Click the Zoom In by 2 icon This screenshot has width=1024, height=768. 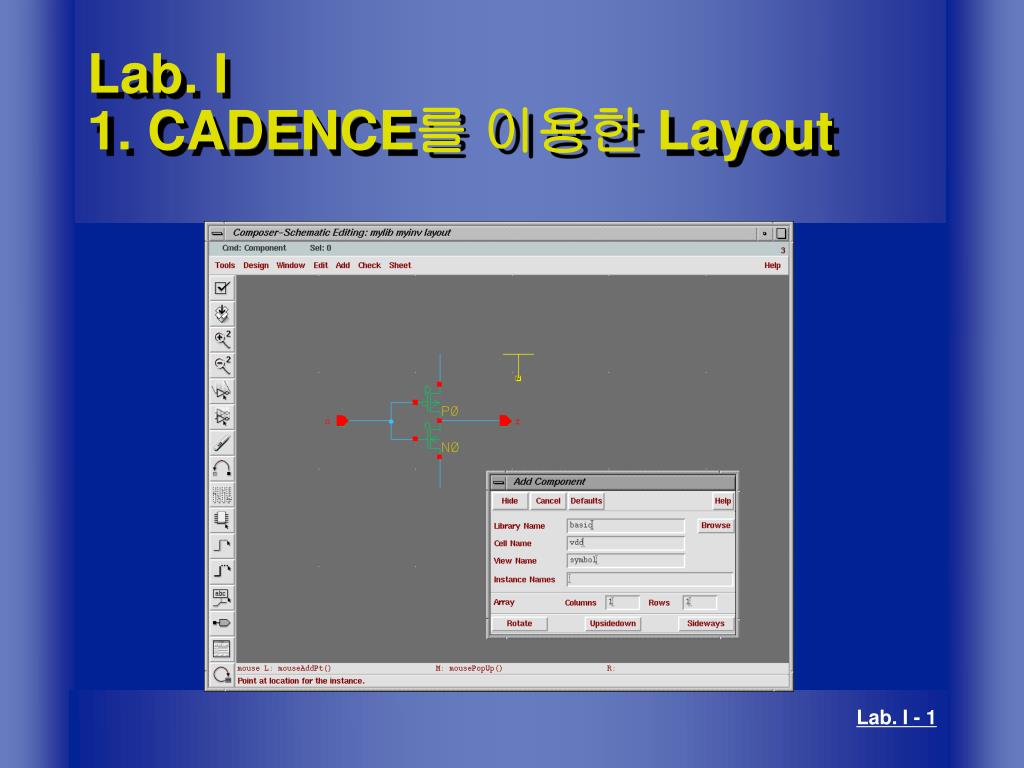coord(222,340)
